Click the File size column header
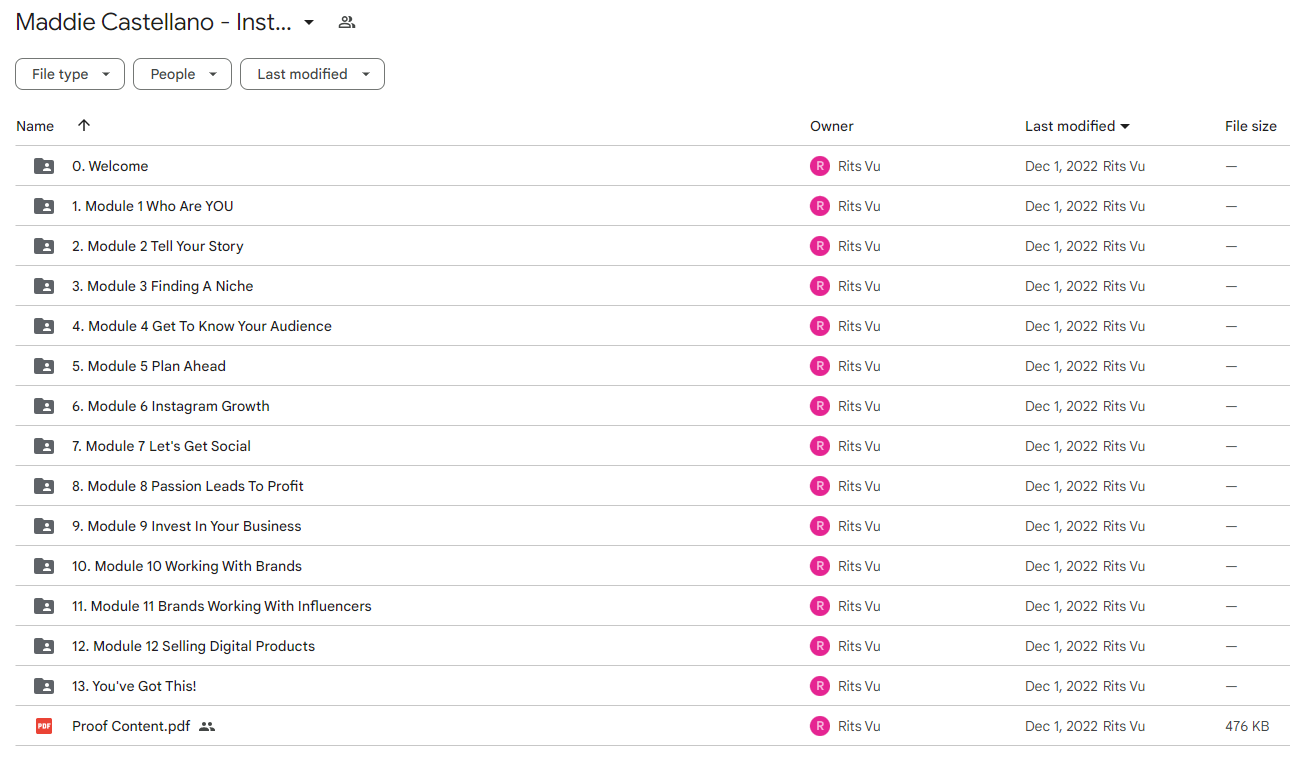1290x766 pixels. (x=1251, y=126)
